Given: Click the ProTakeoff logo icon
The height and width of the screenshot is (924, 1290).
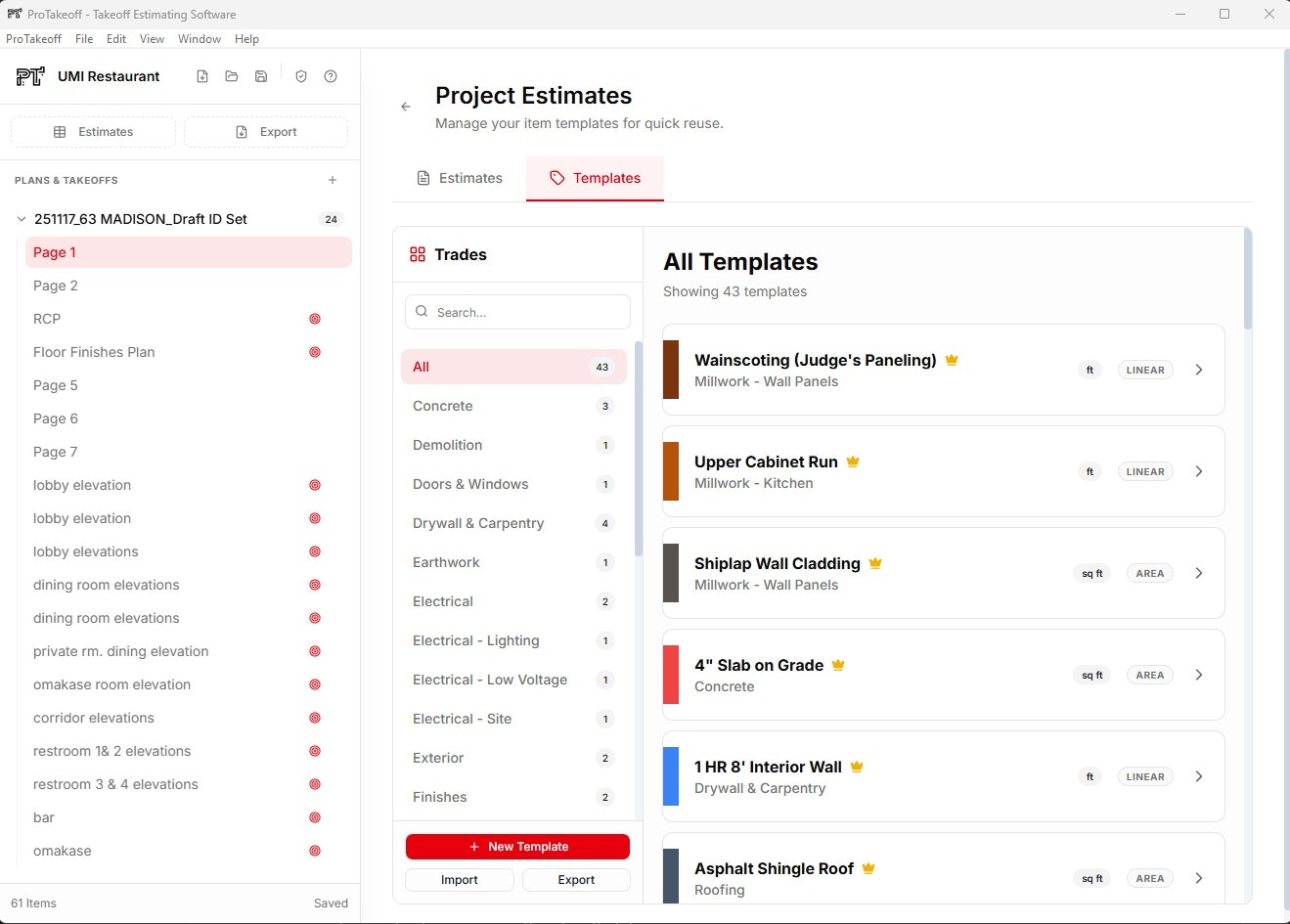Looking at the screenshot, I should click(x=30, y=75).
